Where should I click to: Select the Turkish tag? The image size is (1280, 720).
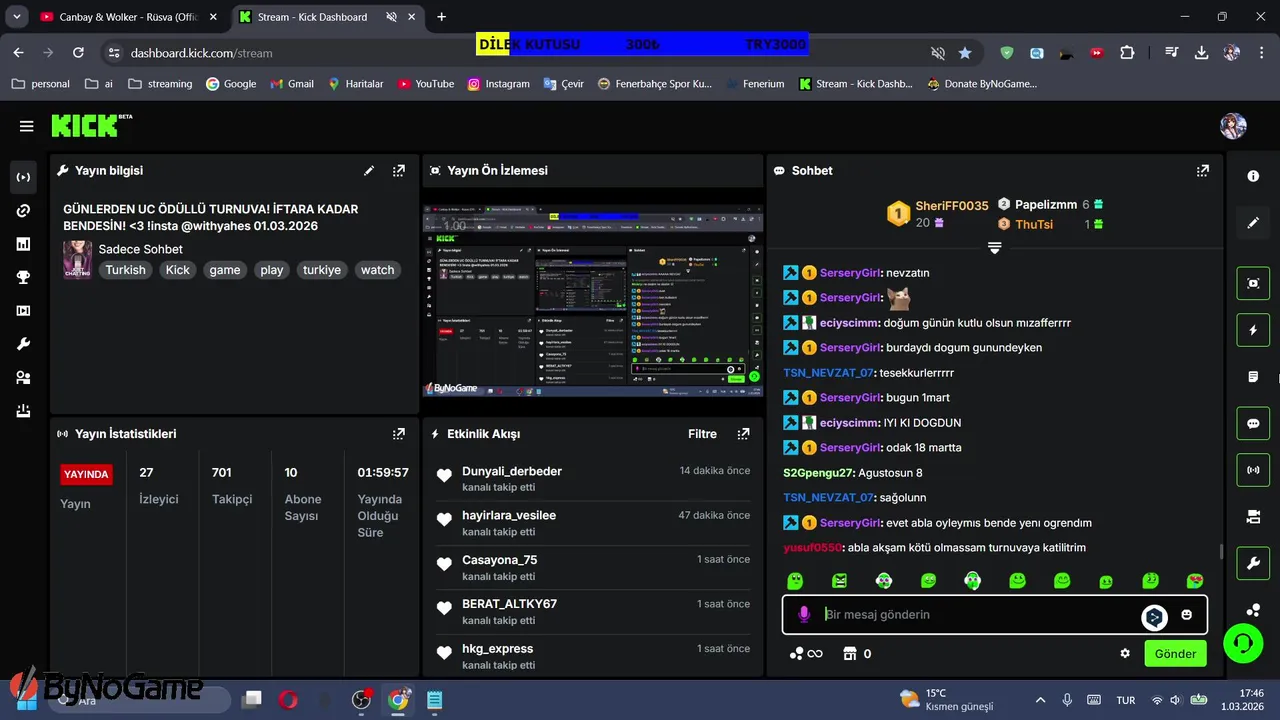[x=126, y=270]
